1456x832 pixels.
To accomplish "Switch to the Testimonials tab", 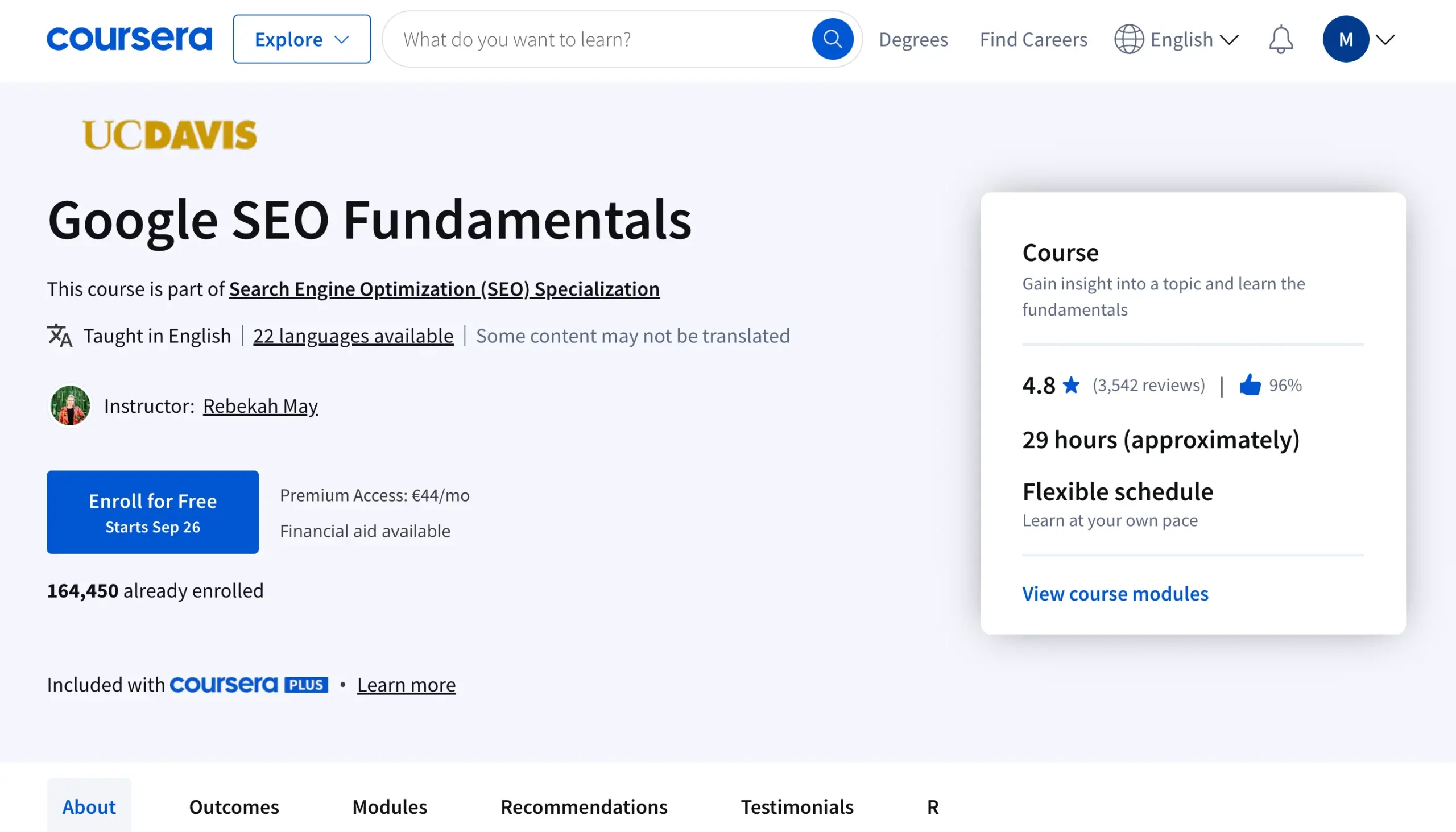I will [797, 806].
